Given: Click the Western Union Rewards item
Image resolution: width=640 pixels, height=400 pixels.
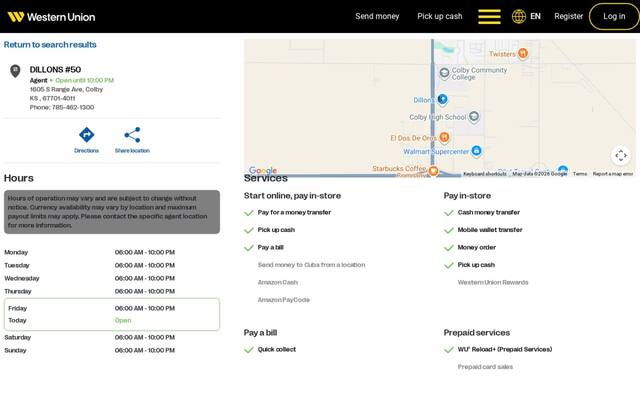Looking at the screenshot, I should [x=493, y=282].
